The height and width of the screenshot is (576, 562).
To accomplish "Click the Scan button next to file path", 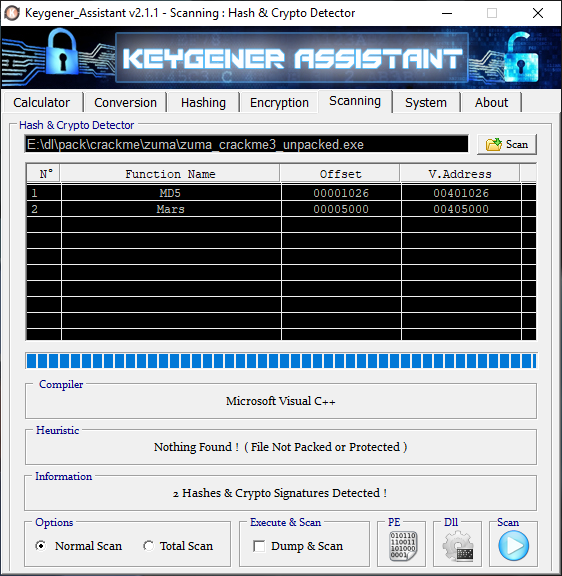I will coord(507,144).
